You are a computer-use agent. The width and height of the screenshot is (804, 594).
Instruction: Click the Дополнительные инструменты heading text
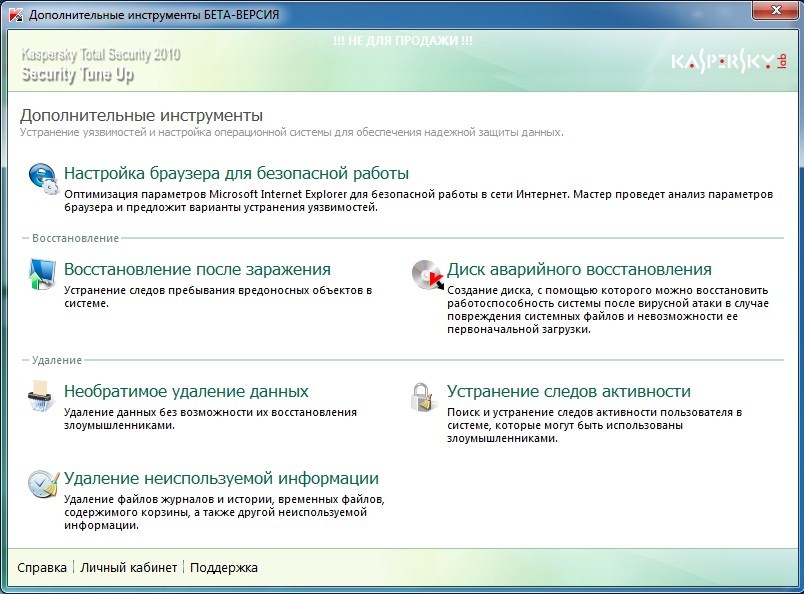tap(142, 115)
